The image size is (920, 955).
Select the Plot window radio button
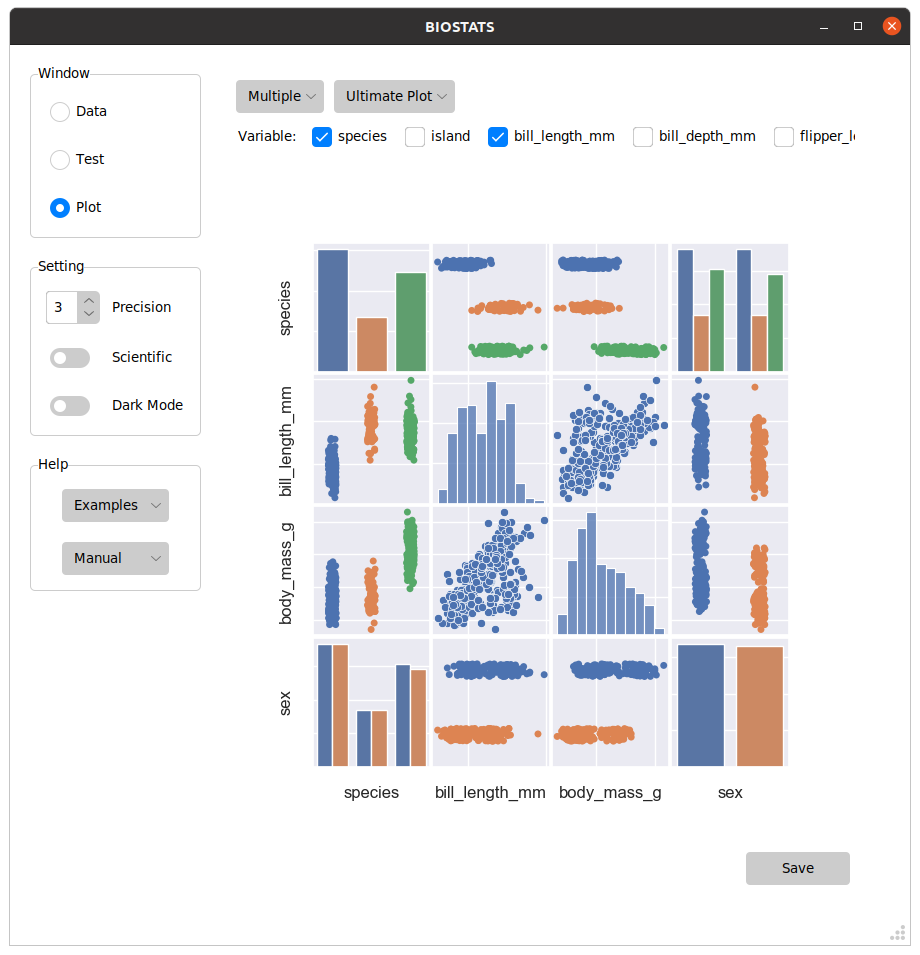click(60, 208)
